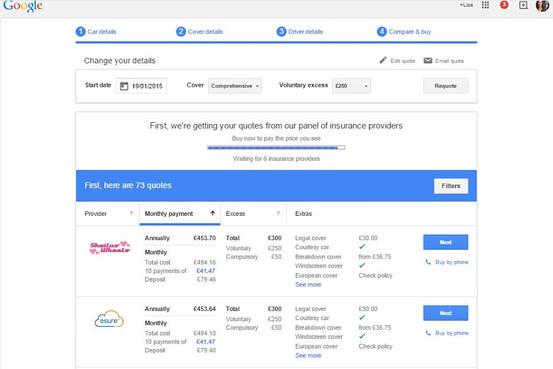The height and width of the screenshot is (369, 553).
Task: Expand the Voluntary excess £250 dropdown
Action: [x=351, y=86]
